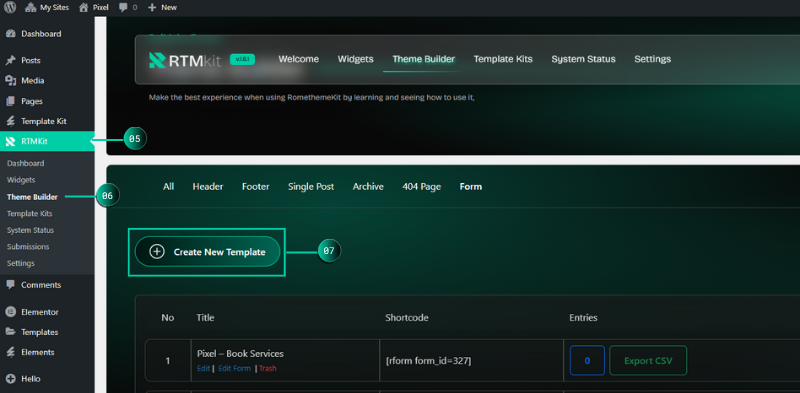Open System Status submenu item
The image size is (800, 393).
pos(30,230)
